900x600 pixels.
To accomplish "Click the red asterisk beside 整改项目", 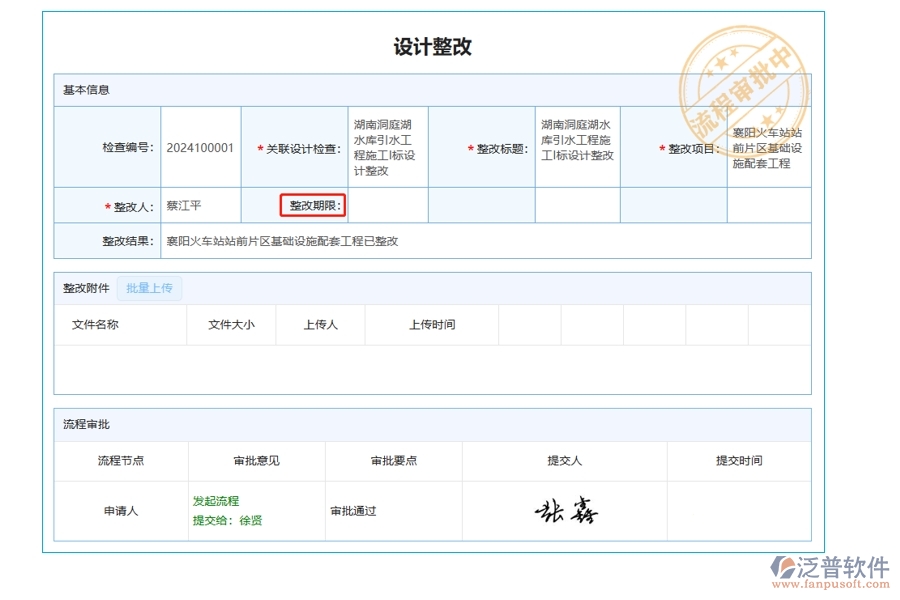I will click(x=662, y=147).
